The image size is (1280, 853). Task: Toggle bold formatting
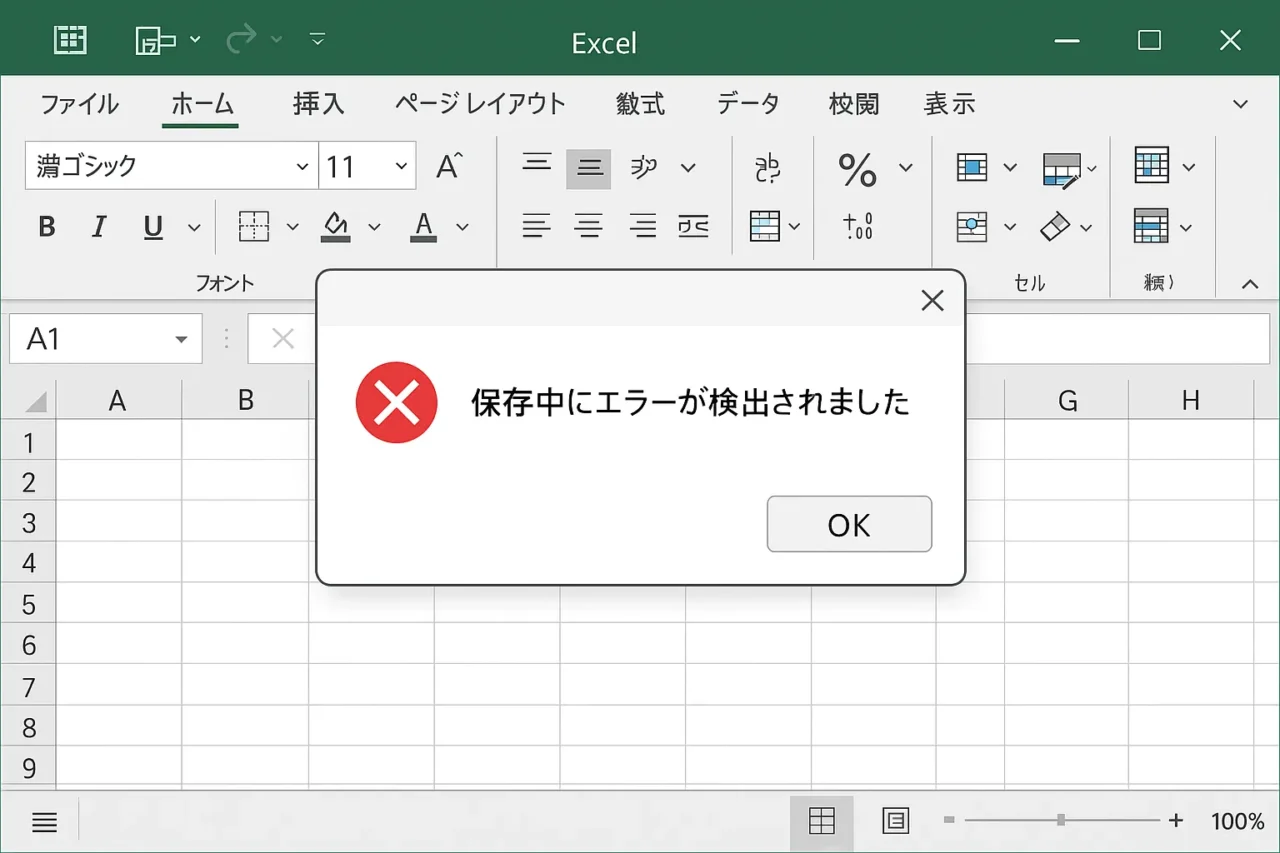46,226
